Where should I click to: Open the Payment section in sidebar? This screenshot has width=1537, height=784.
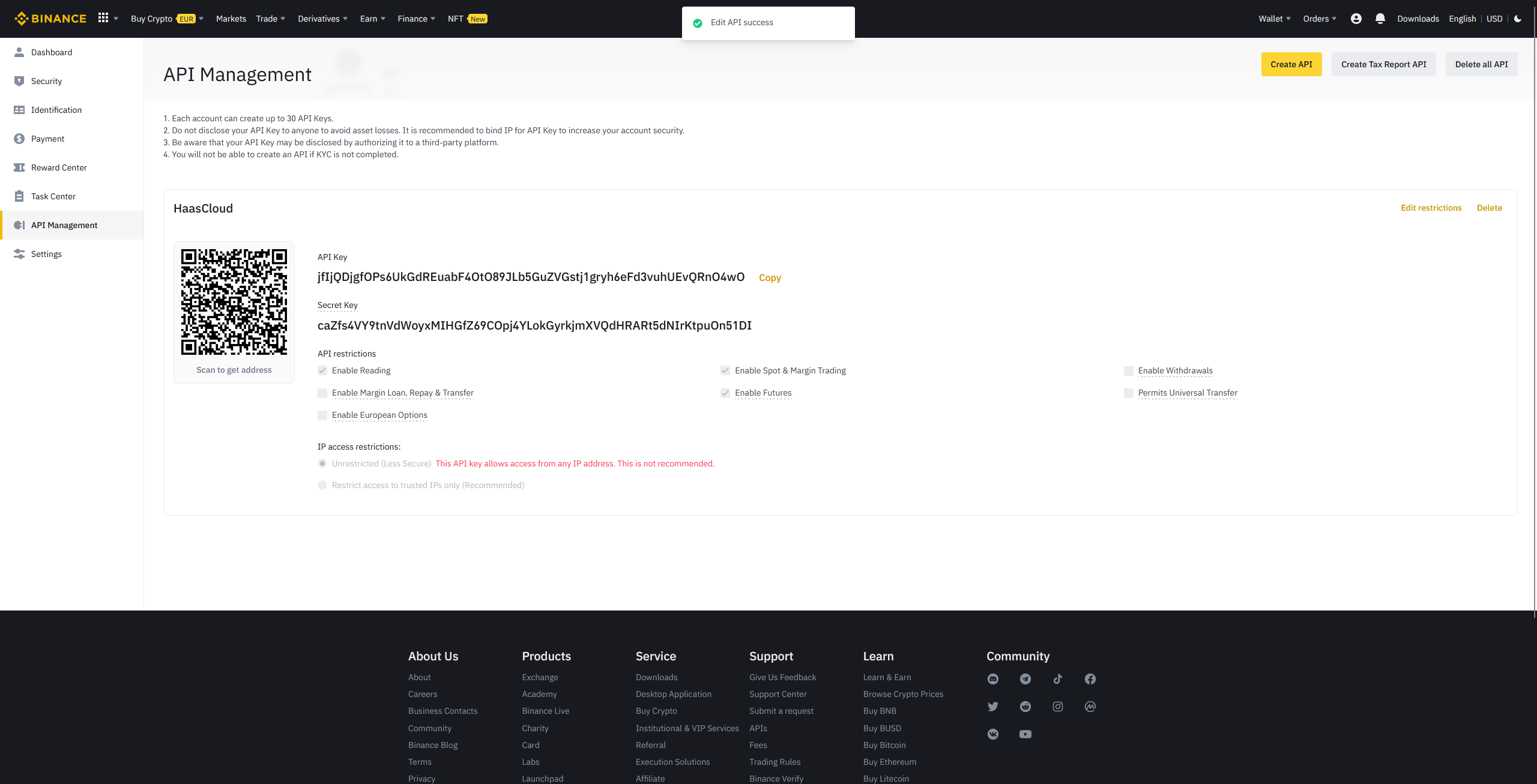coord(48,139)
